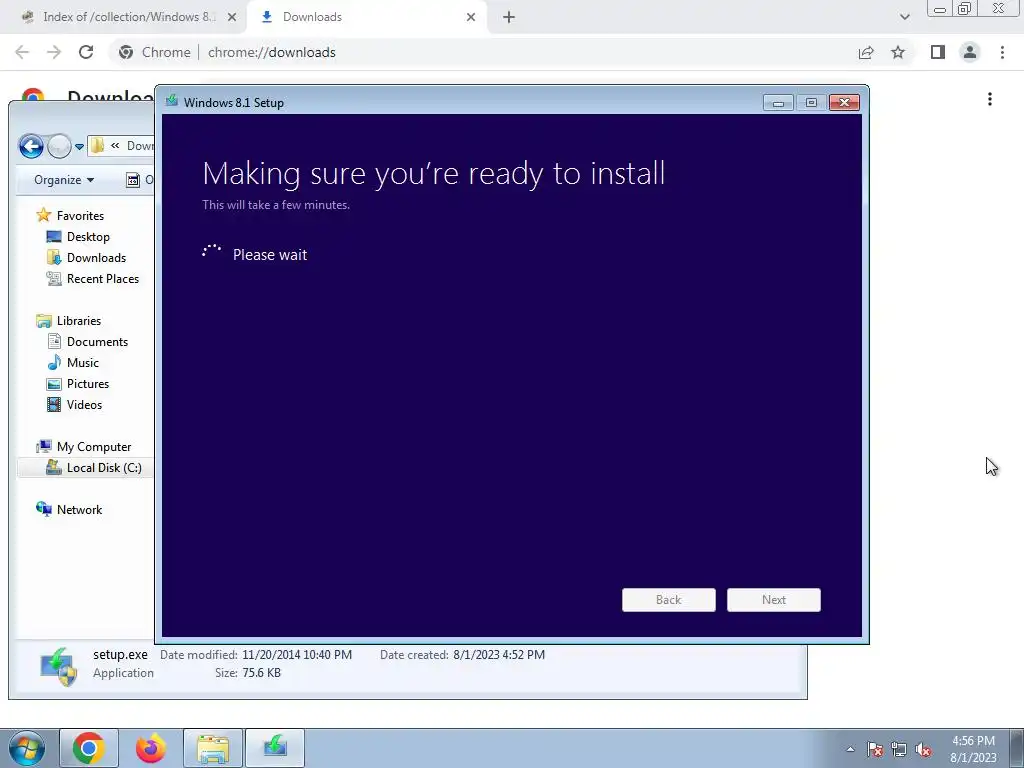Click the Windows Start orb
Screen dimensions: 1024x768
(x=26, y=748)
